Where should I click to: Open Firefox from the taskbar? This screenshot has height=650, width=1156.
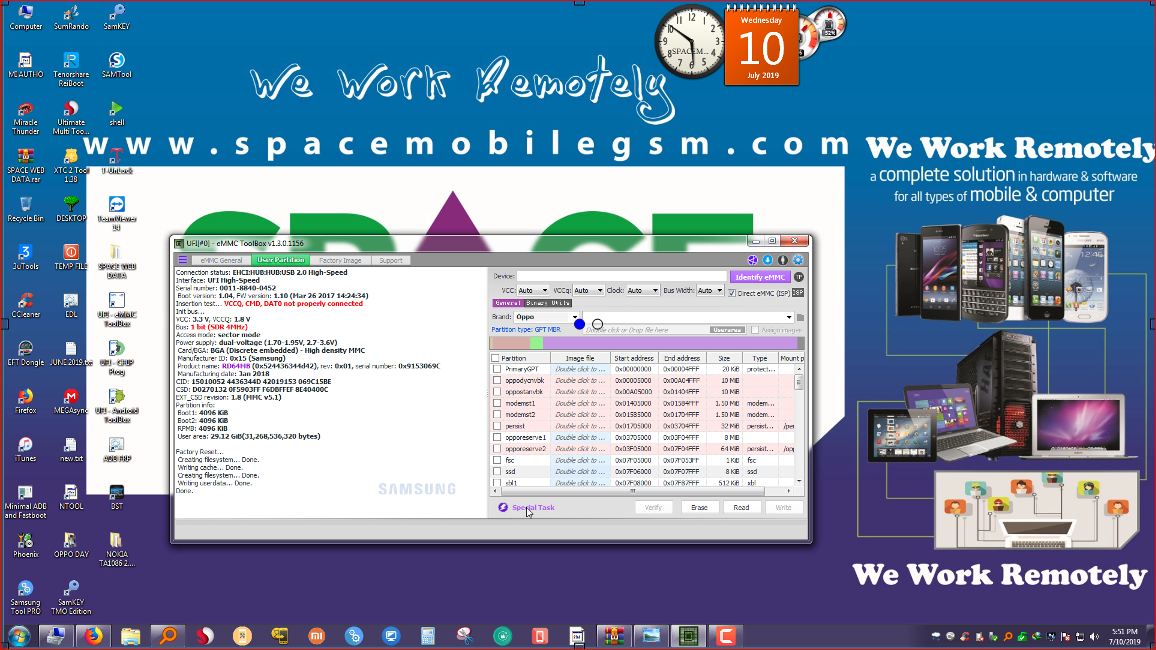tap(93, 635)
